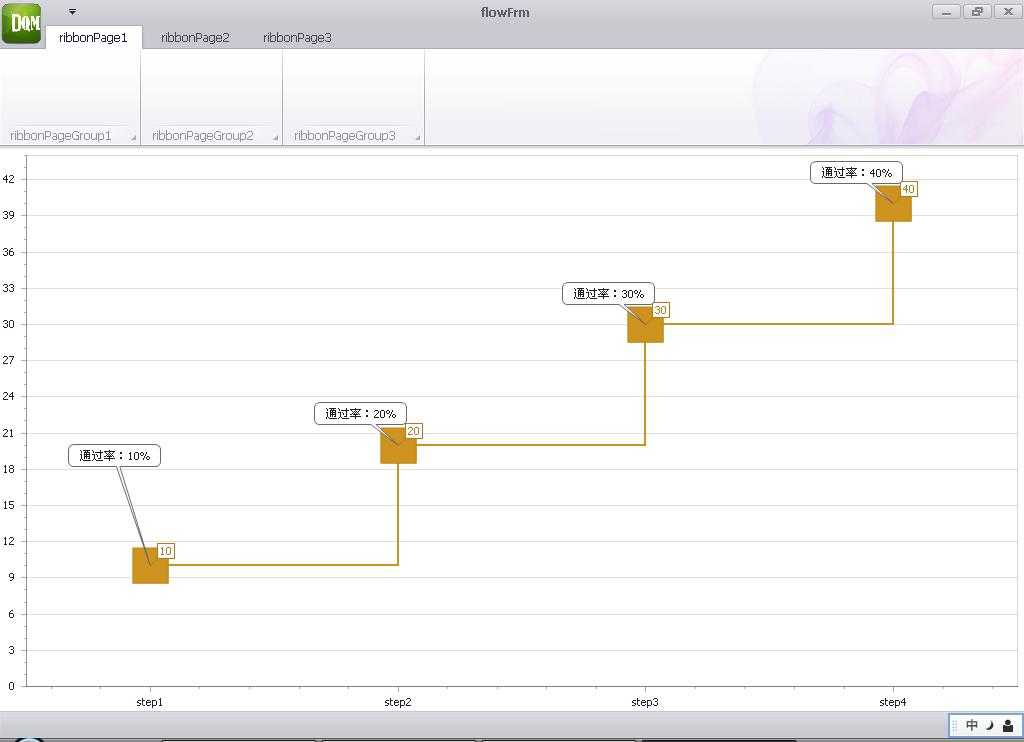The width and height of the screenshot is (1024, 742).
Task: Click the step4 data point marker
Action: (893, 204)
